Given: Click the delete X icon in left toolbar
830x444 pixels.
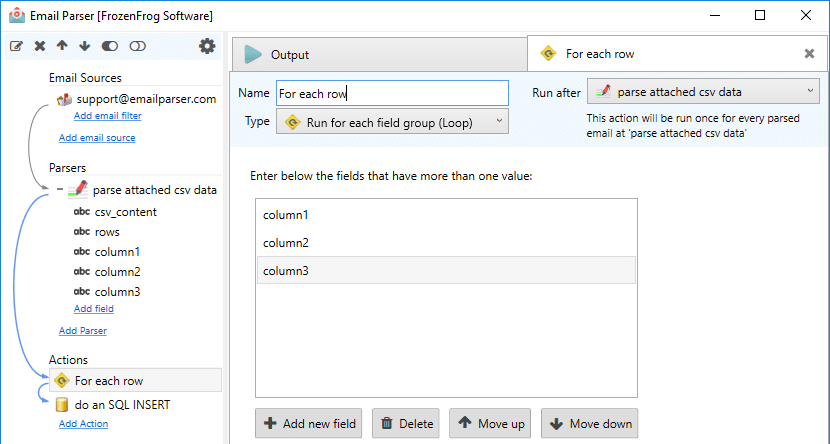Looking at the screenshot, I should 40,46.
